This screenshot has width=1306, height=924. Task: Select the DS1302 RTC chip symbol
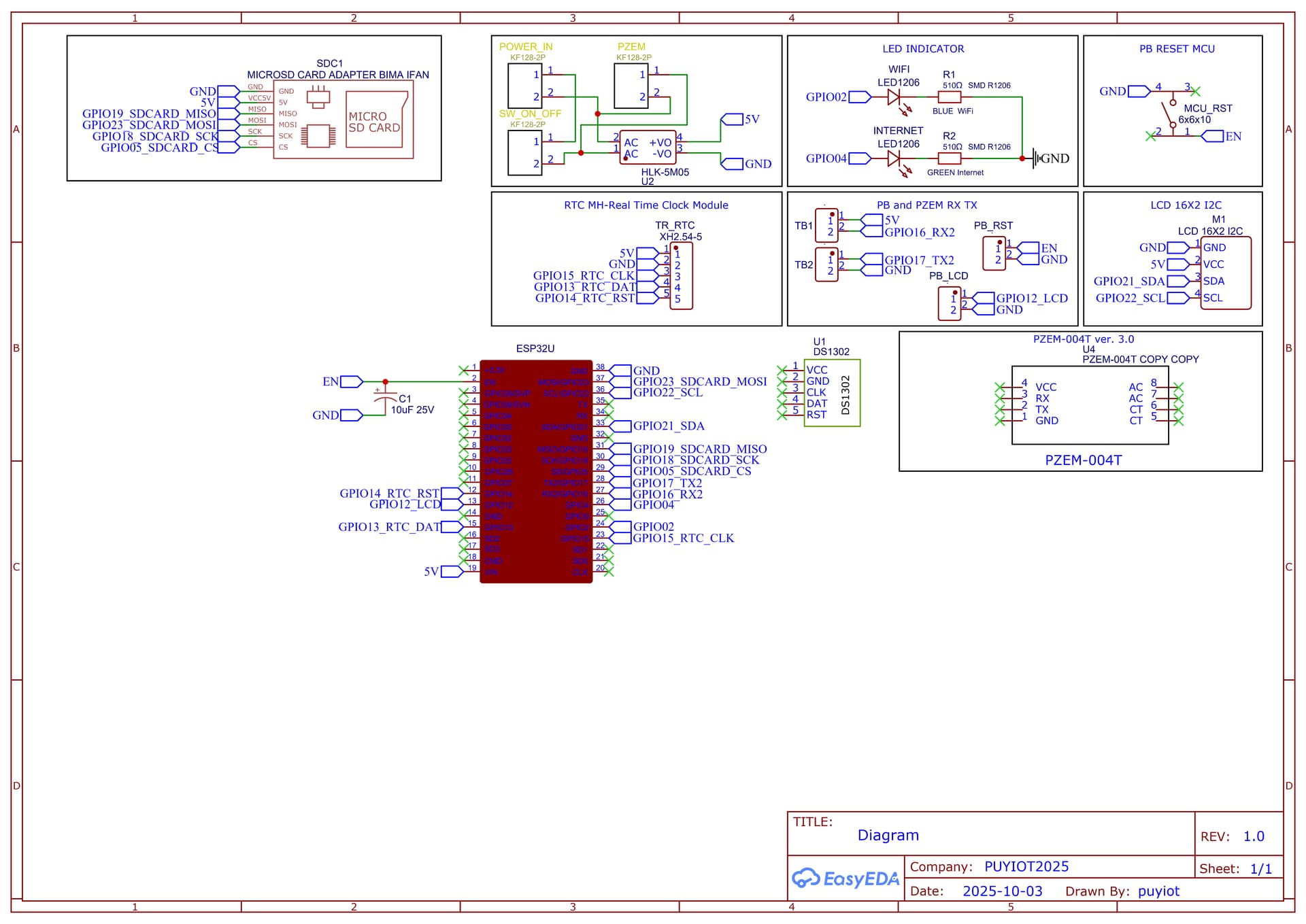pyautogui.click(x=832, y=393)
